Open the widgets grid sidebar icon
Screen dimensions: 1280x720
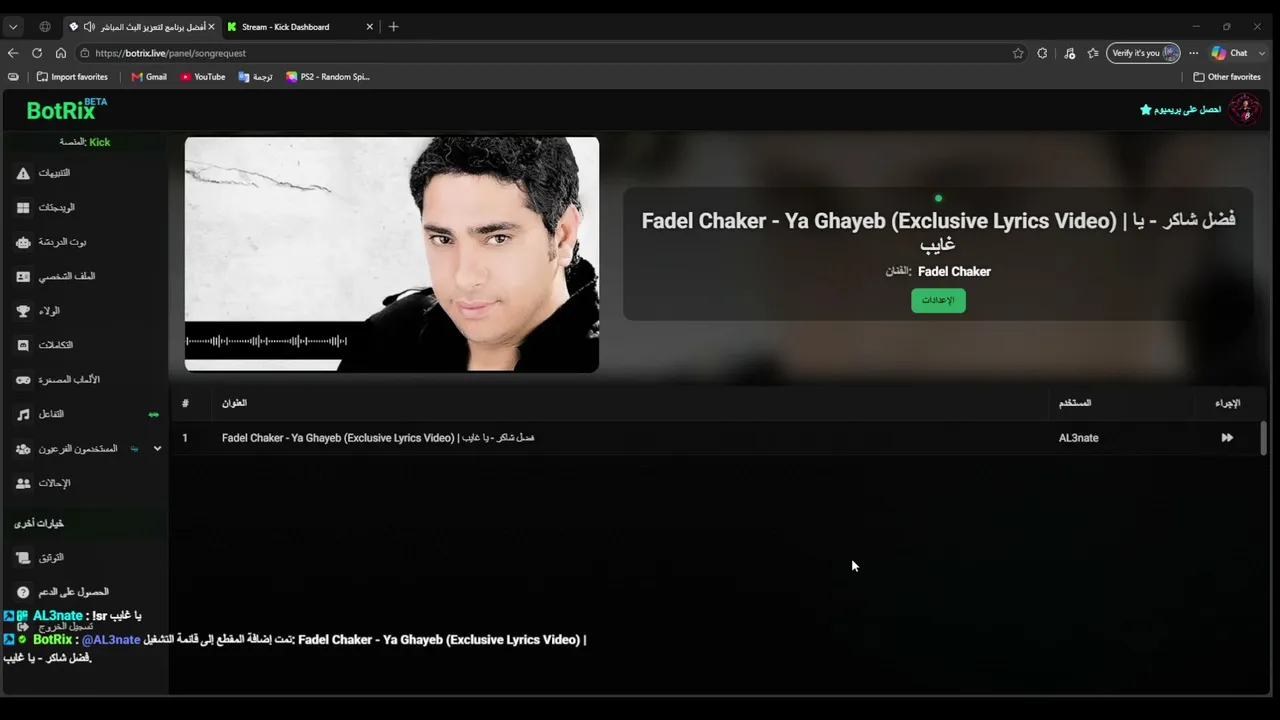click(23, 208)
